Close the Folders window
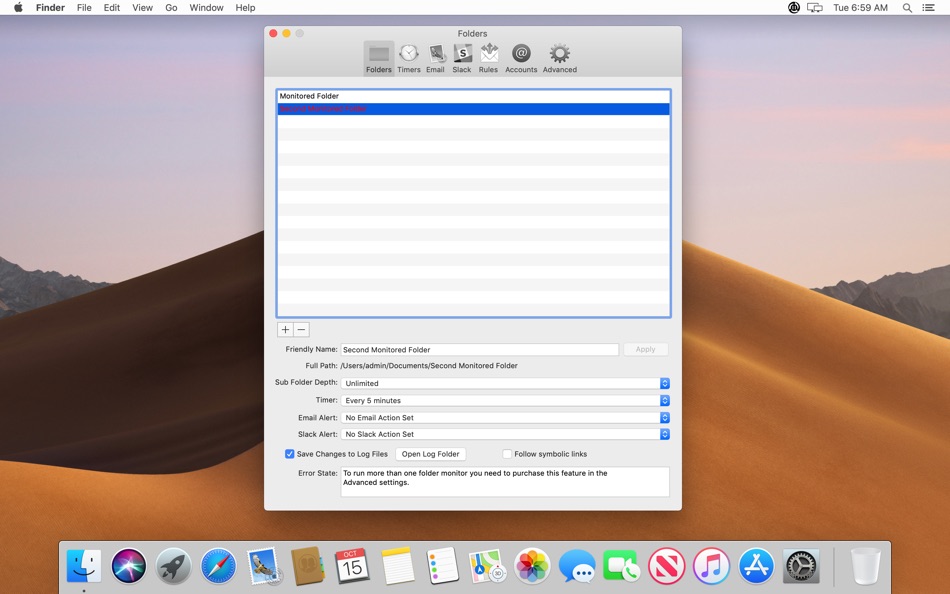This screenshot has height=594, width=950. coord(273,33)
